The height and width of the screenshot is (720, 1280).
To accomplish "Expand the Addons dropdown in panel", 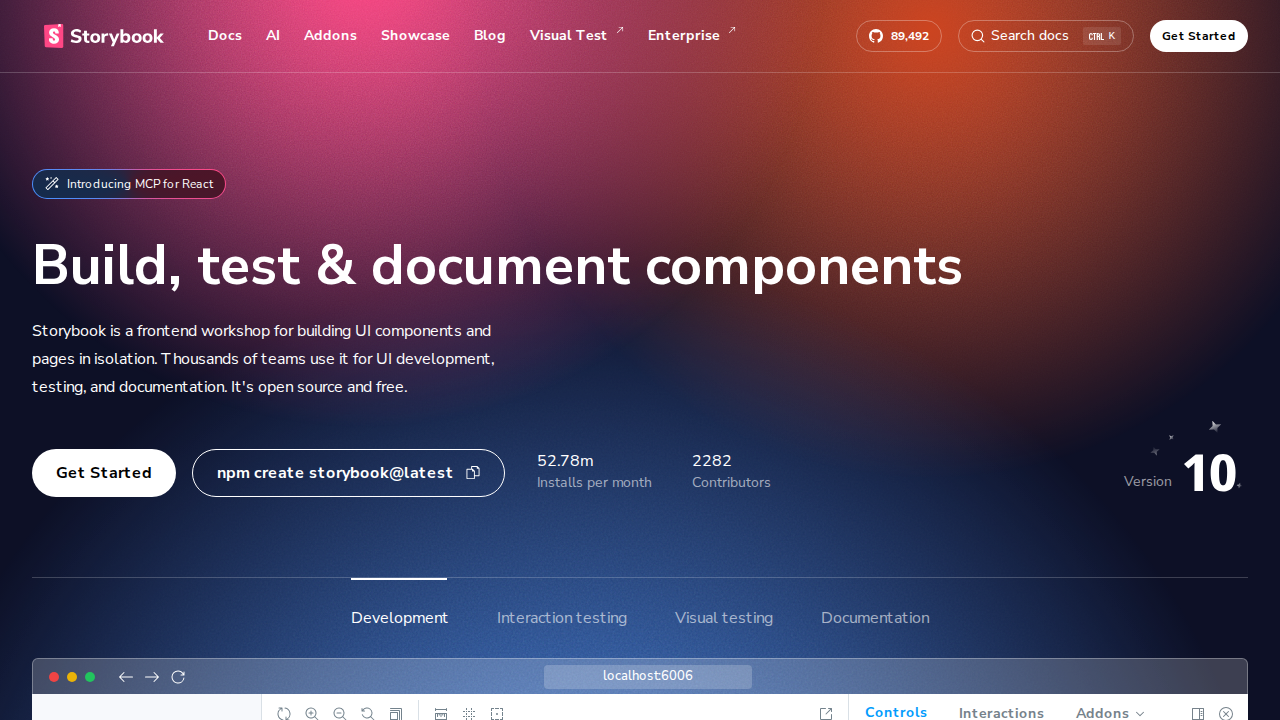I will click(1110, 713).
